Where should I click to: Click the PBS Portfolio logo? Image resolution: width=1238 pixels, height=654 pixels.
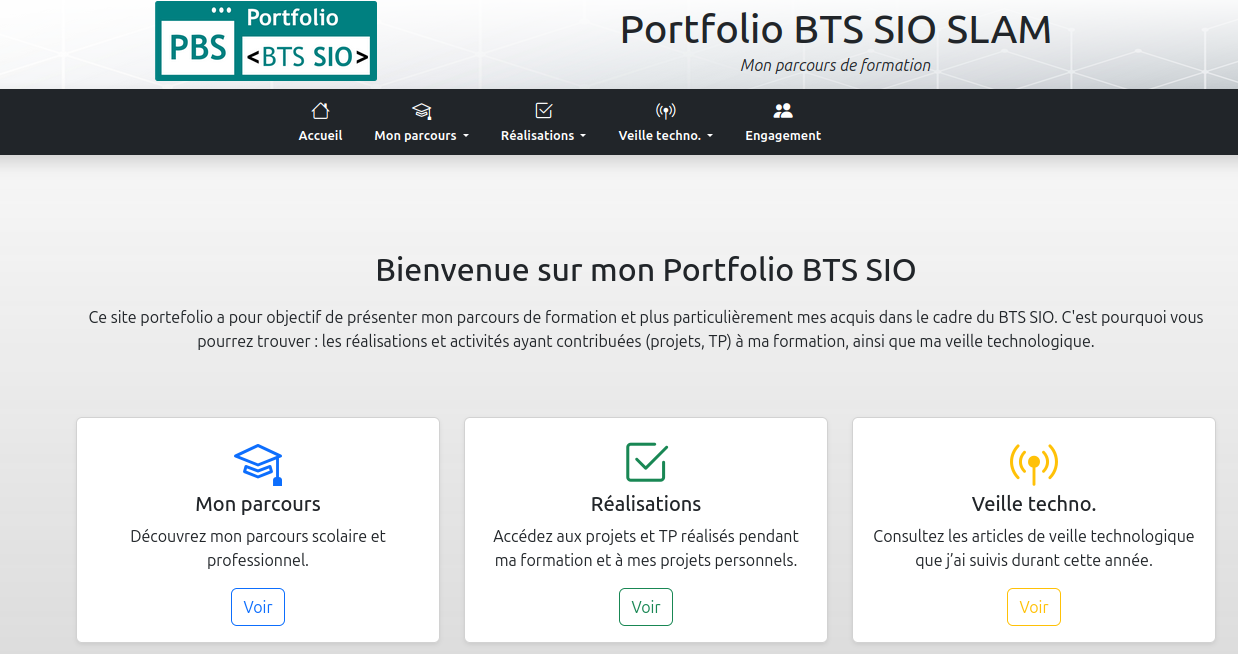click(265, 41)
